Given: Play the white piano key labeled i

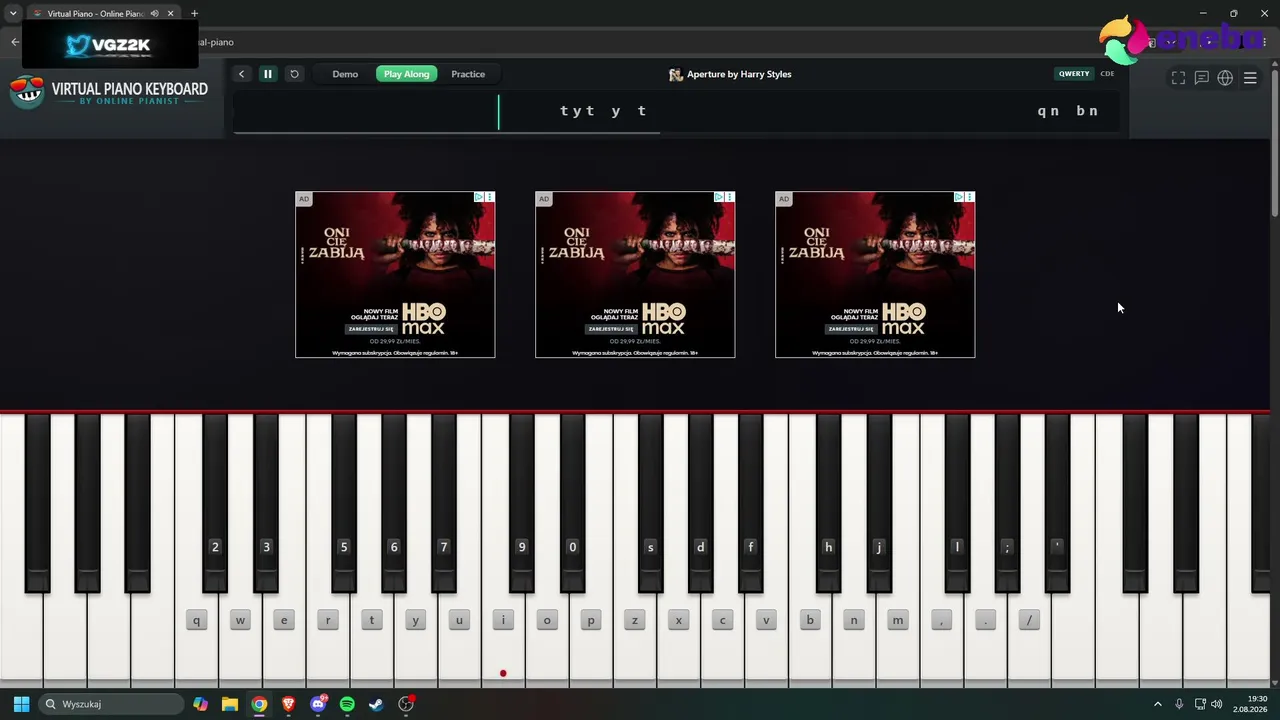Looking at the screenshot, I should click(503, 620).
